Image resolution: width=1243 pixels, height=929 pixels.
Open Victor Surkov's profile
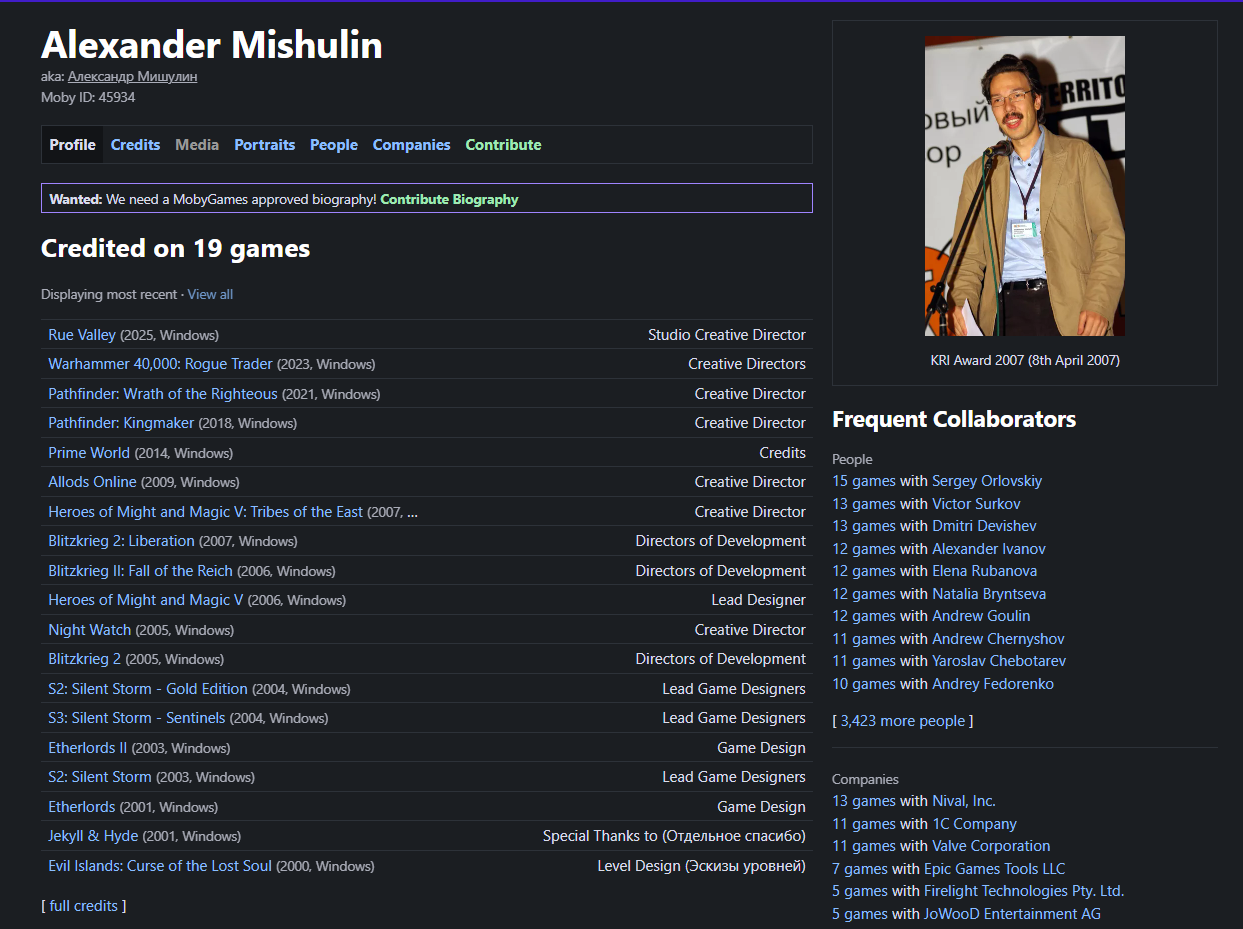click(x=976, y=504)
